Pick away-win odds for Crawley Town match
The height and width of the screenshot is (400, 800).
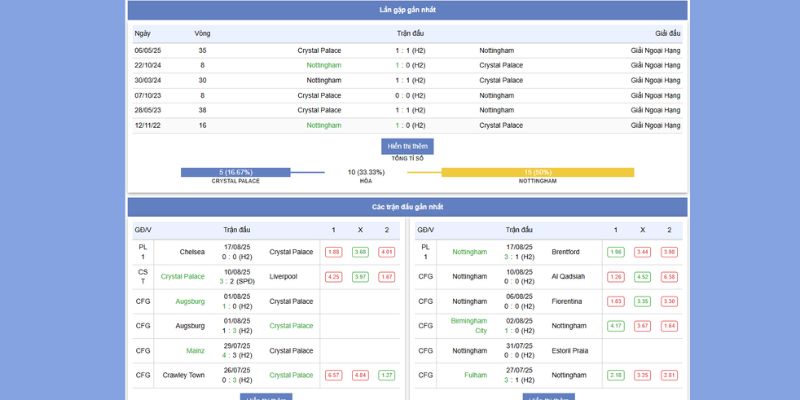click(x=387, y=375)
